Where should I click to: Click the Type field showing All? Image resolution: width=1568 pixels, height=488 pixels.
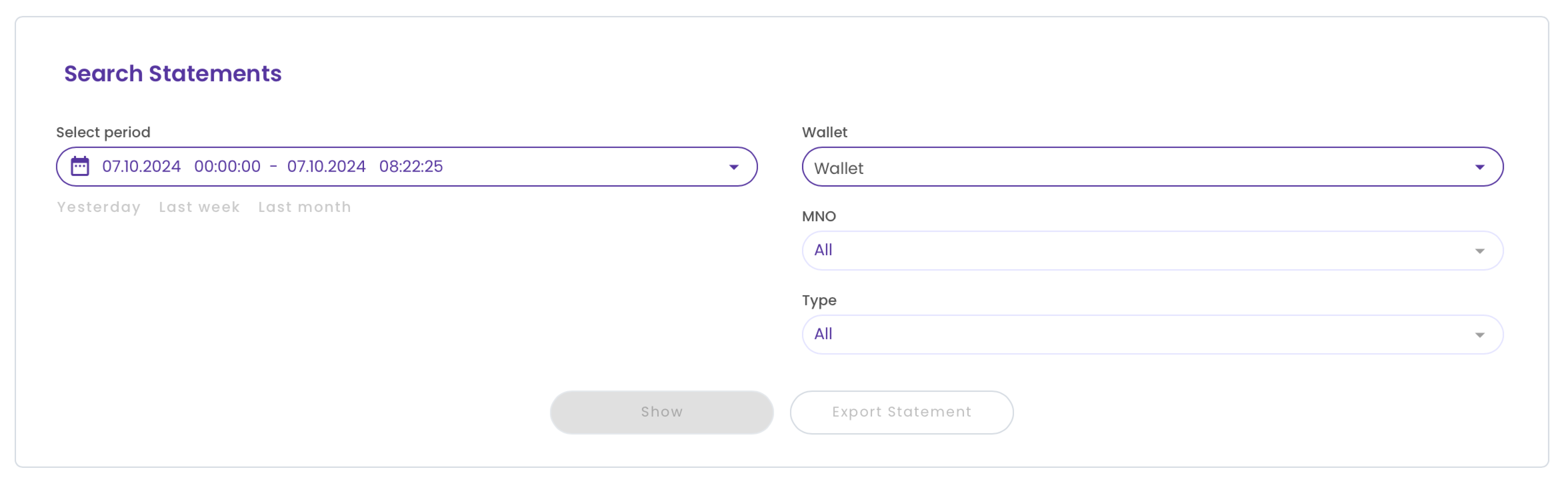pos(1126,334)
